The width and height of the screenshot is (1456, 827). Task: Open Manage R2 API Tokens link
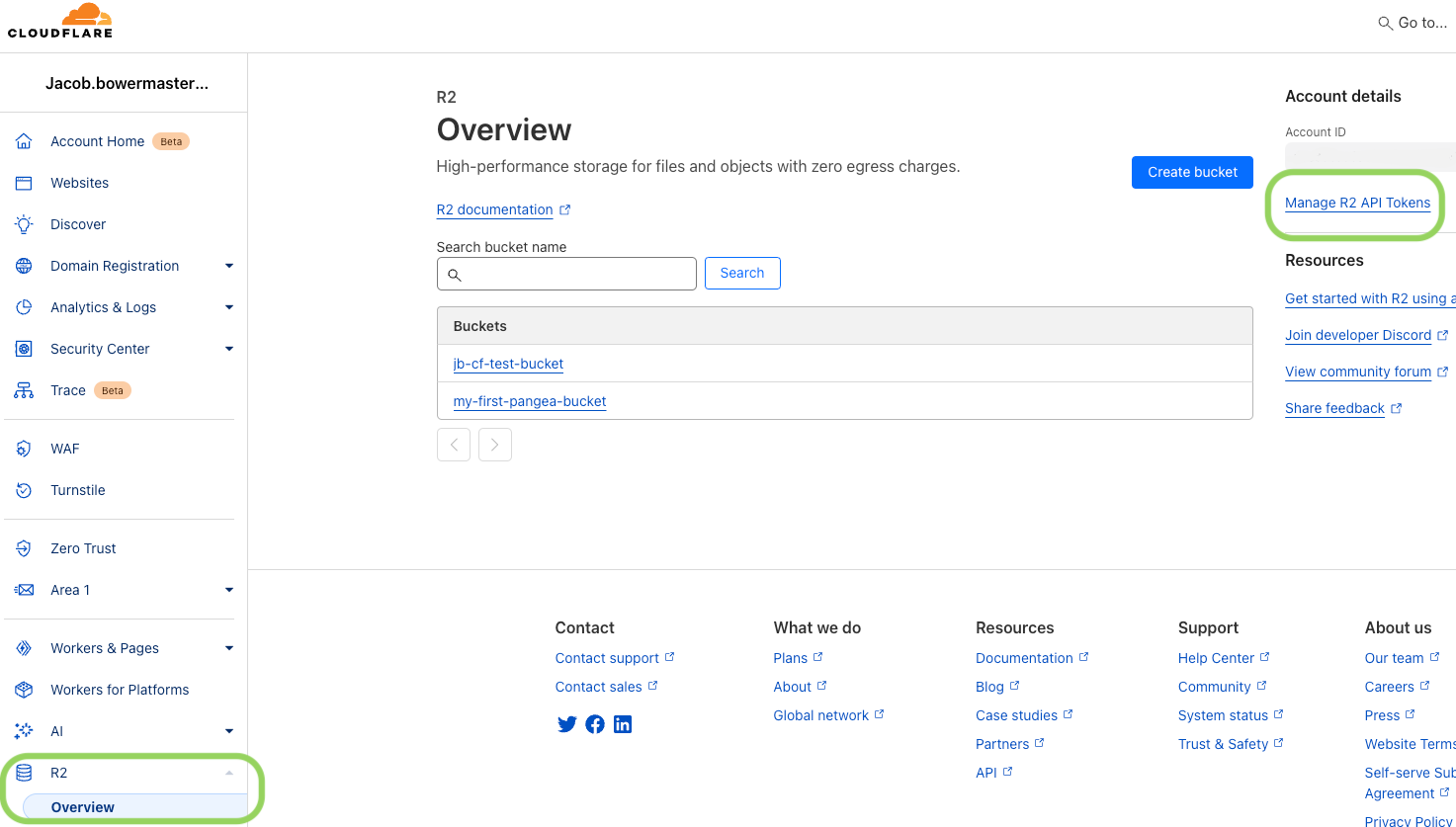(1357, 203)
